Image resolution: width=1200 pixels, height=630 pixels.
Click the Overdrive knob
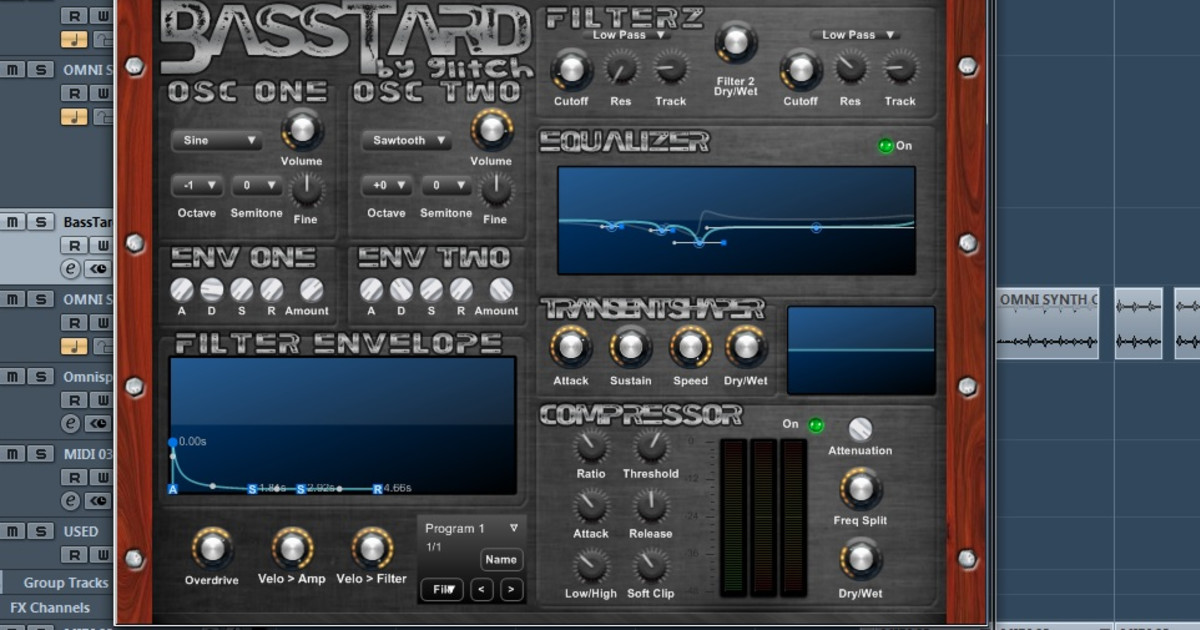[x=211, y=548]
